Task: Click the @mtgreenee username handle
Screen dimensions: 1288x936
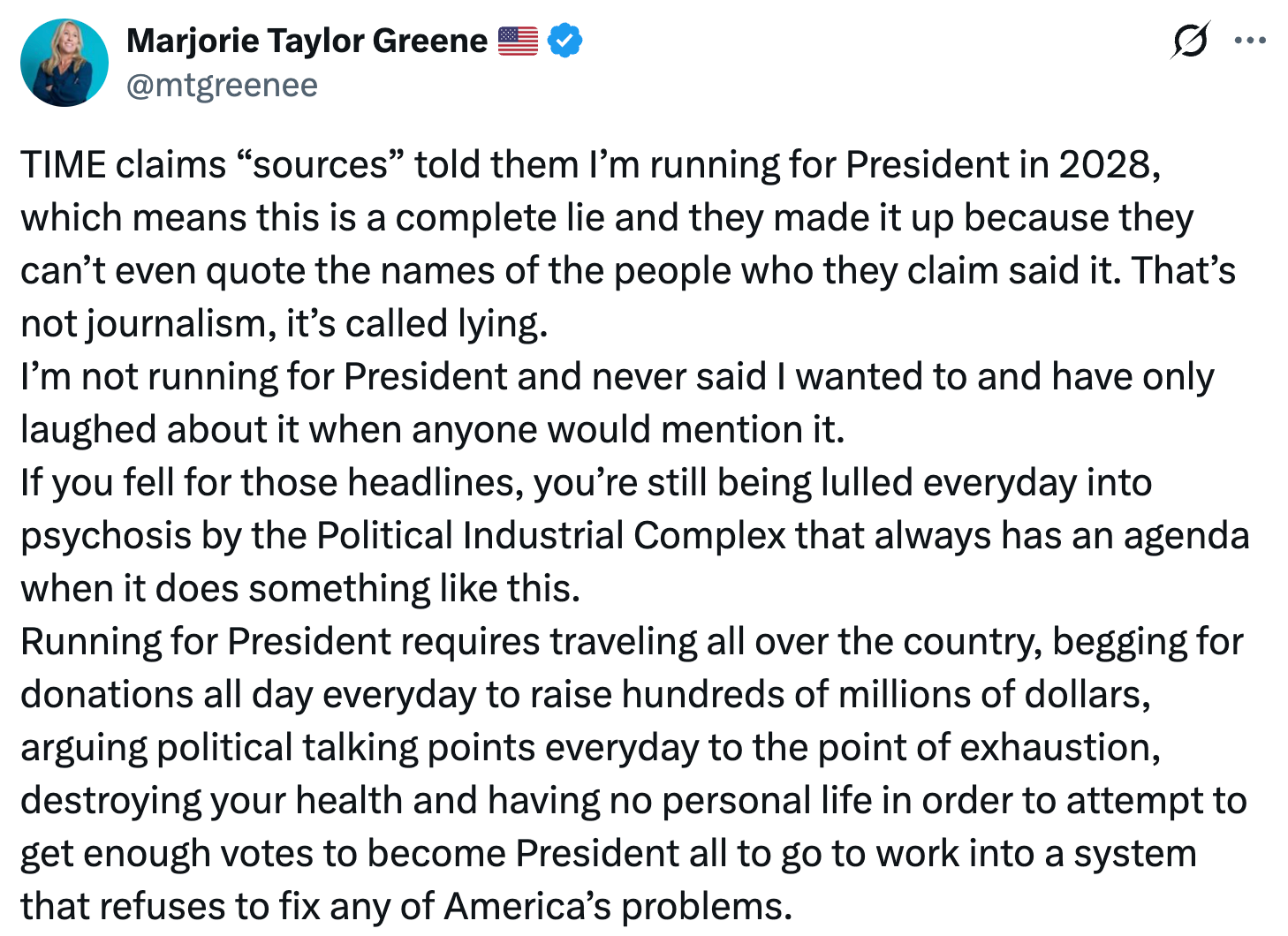Action: point(220,86)
